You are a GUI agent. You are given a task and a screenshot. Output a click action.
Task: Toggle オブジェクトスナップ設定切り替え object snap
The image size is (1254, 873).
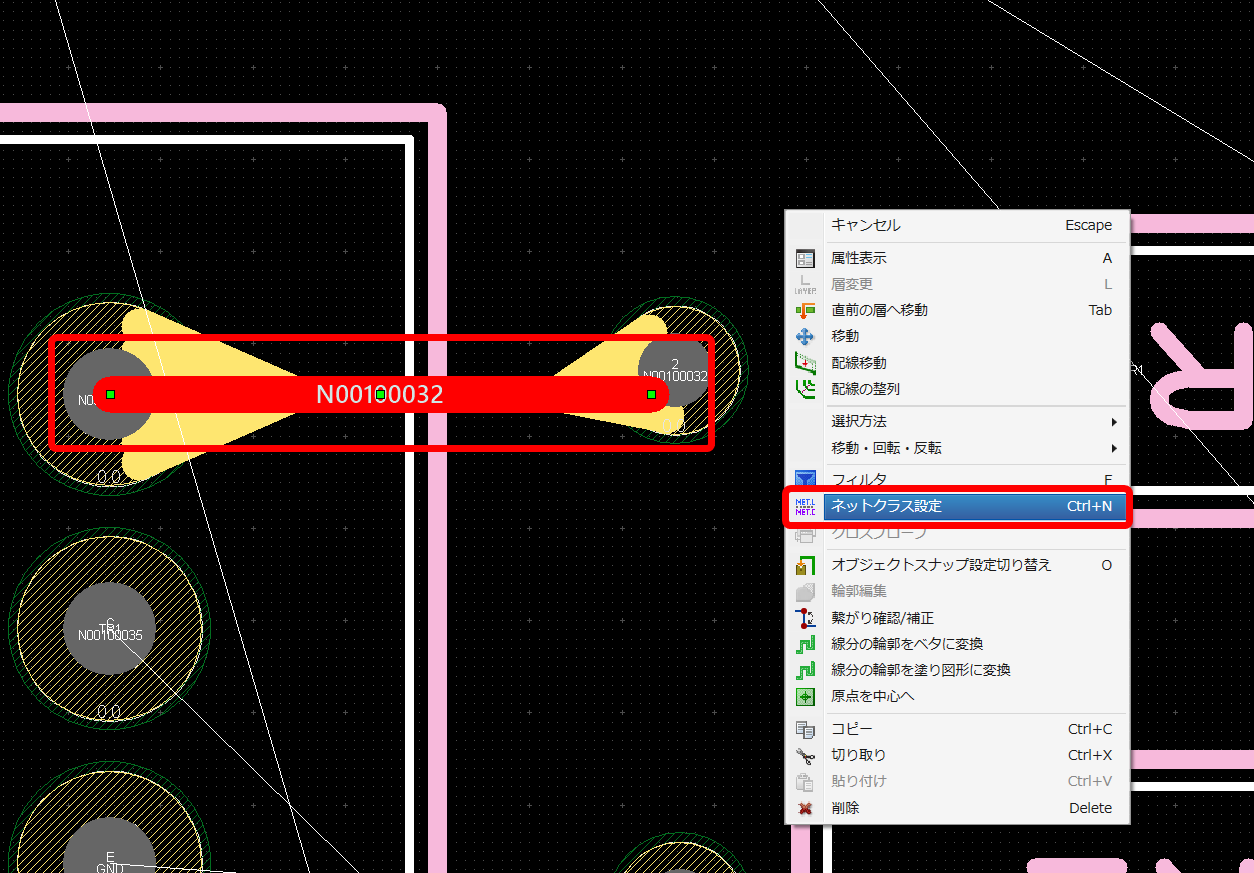tap(941, 565)
